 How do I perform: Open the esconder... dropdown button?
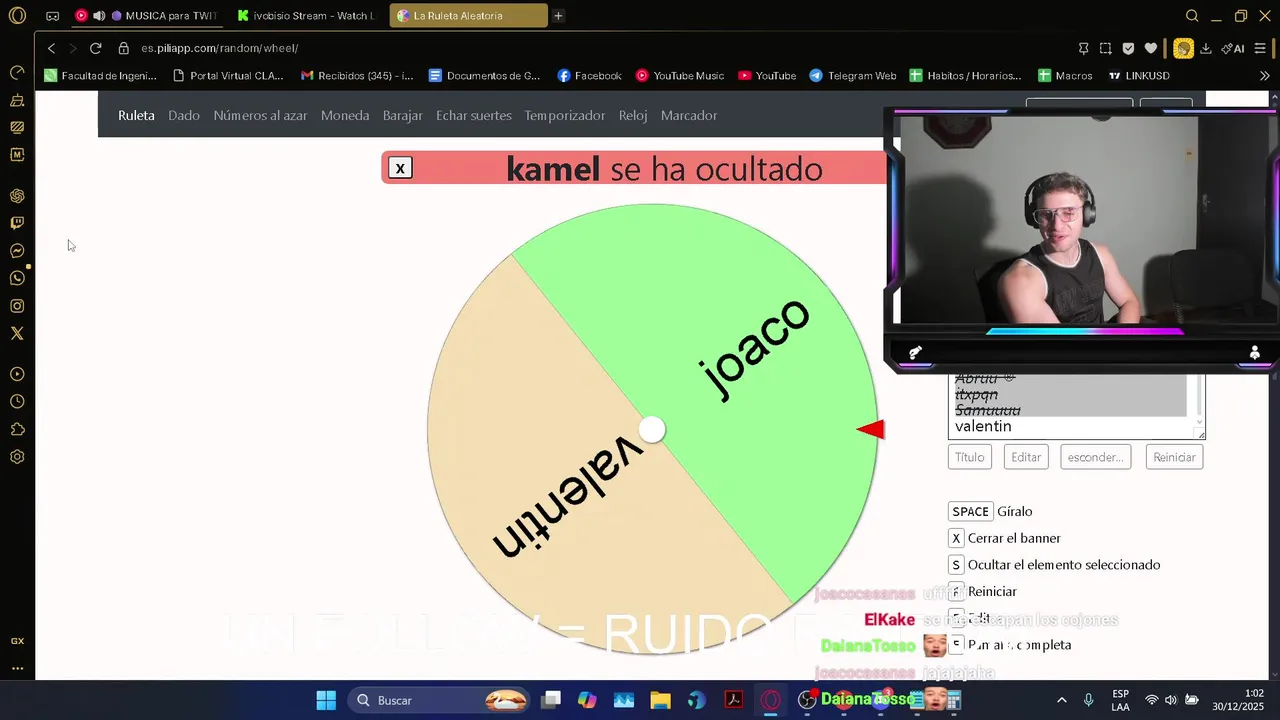[x=1095, y=457]
